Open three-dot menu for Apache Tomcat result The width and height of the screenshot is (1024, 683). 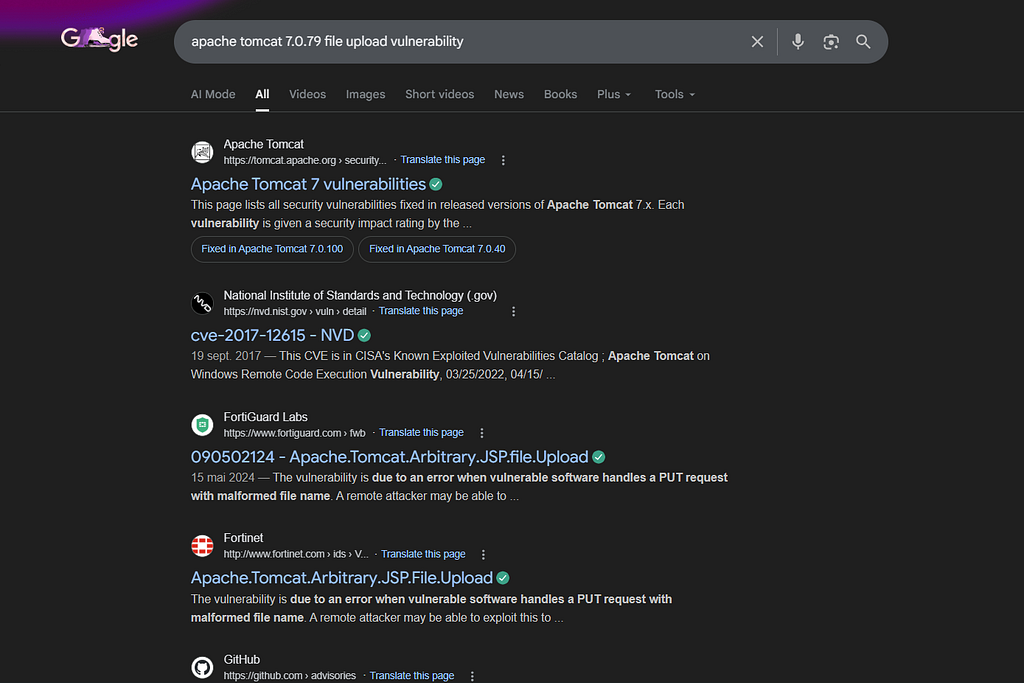tap(503, 160)
